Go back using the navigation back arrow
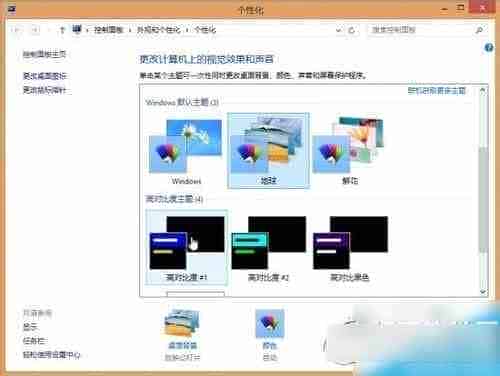The image size is (500, 376). coord(16,30)
